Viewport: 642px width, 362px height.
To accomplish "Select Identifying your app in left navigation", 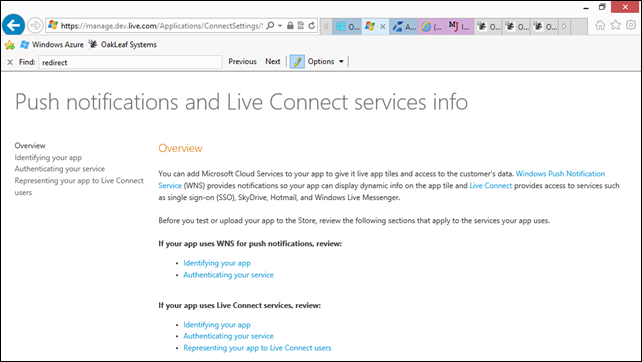I will click(x=48, y=157).
